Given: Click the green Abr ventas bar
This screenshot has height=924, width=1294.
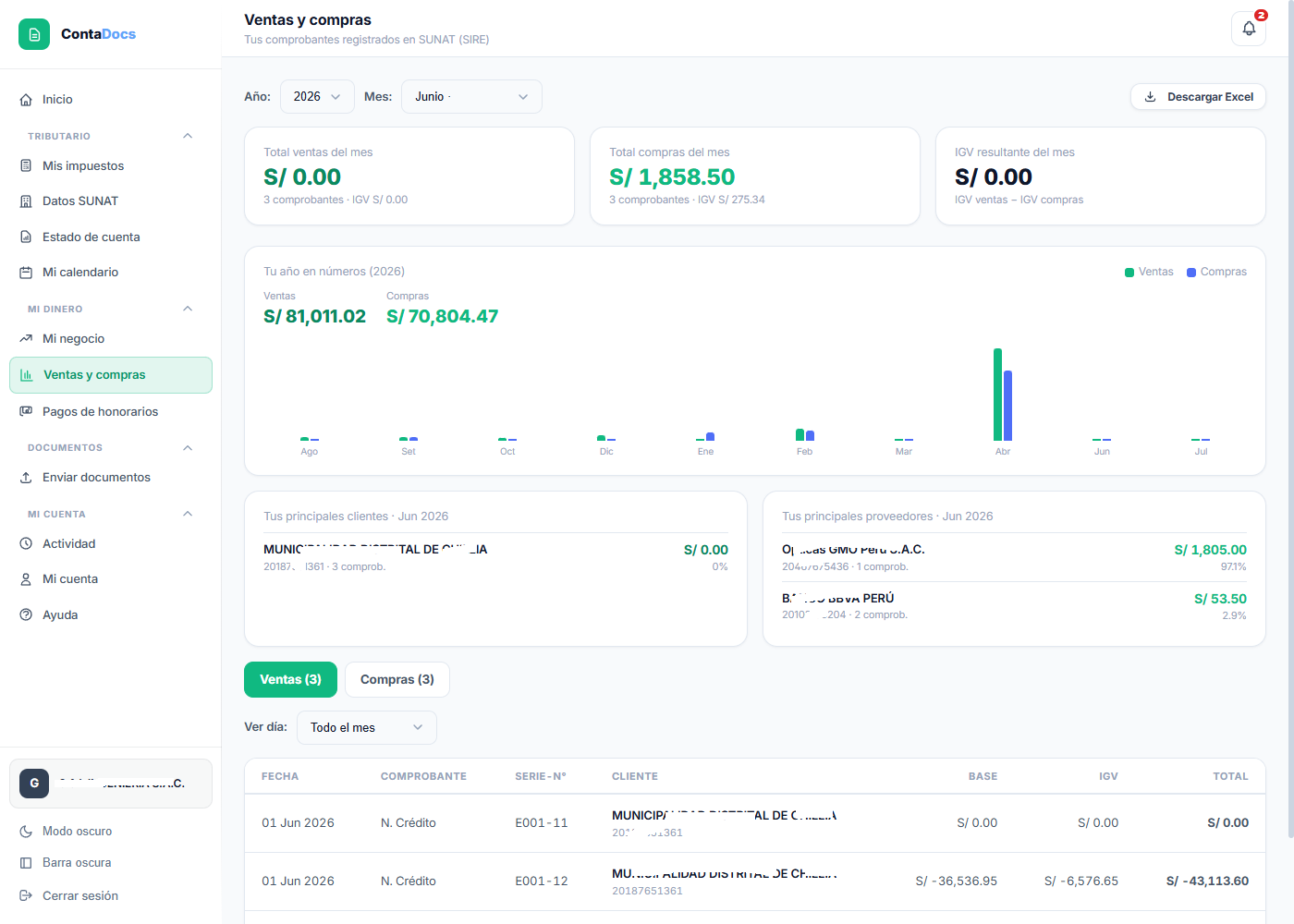Looking at the screenshot, I should (997, 395).
